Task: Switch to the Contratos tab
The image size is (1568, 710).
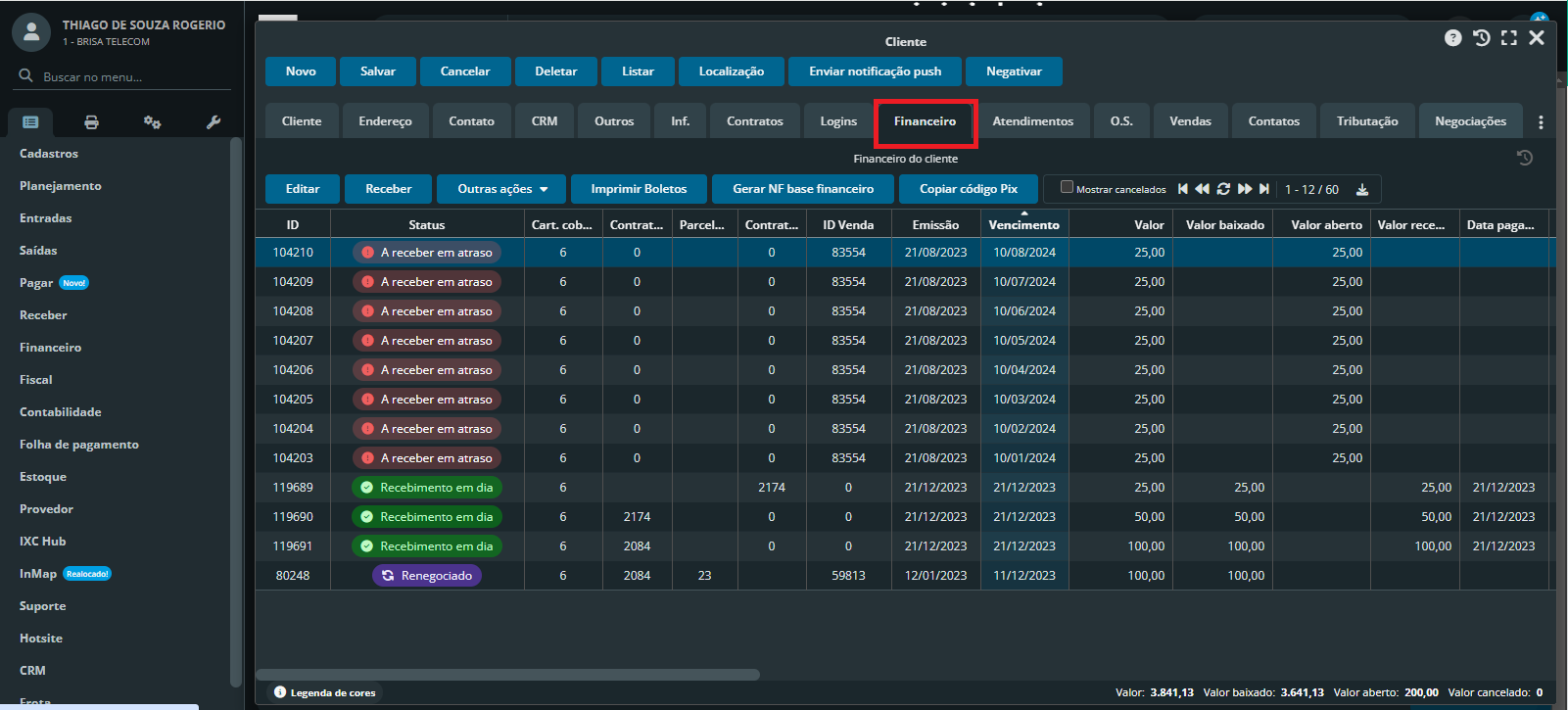Action: [754, 121]
